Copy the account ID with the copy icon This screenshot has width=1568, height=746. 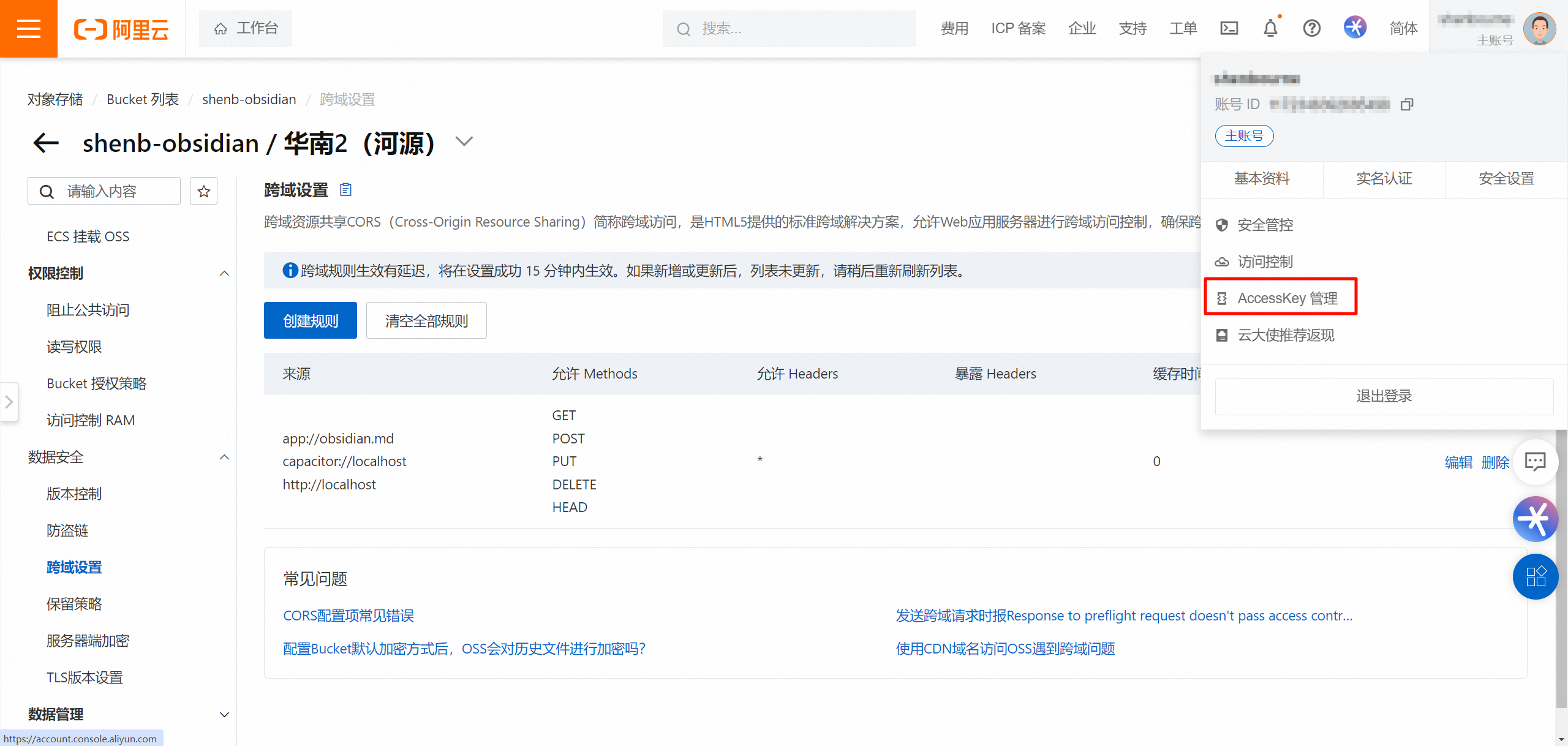1407,104
